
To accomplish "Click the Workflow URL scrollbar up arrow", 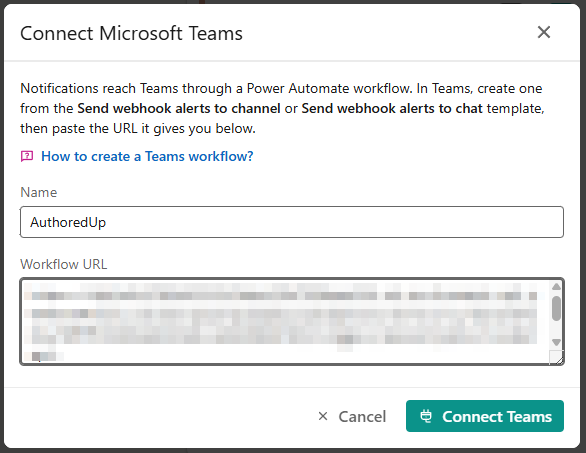I will click(x=556, y=287).
